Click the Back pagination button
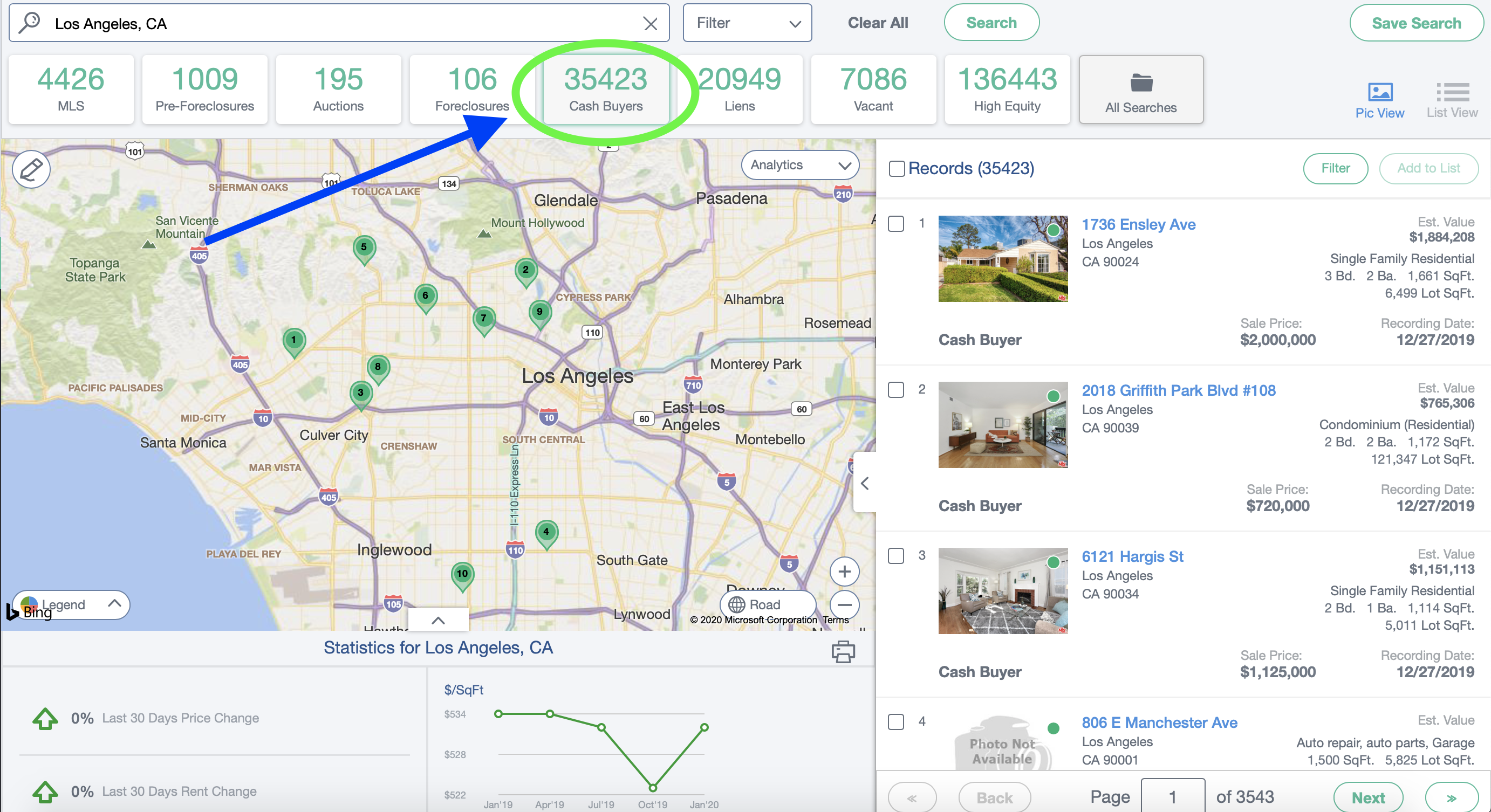The image size is (1491, 812). point(994,797)
